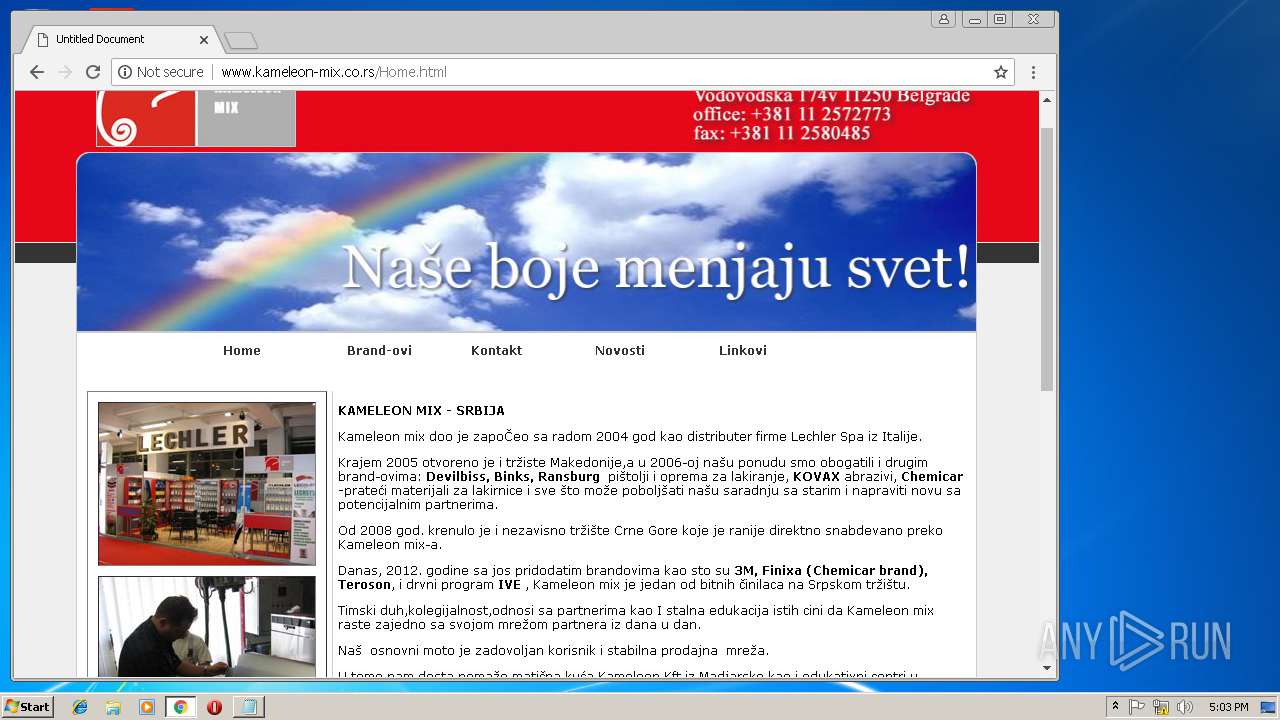Click the page scrollbar thumb
Image resolution: width=1280 pixels, height=720 pixels.
[1047, 258]
